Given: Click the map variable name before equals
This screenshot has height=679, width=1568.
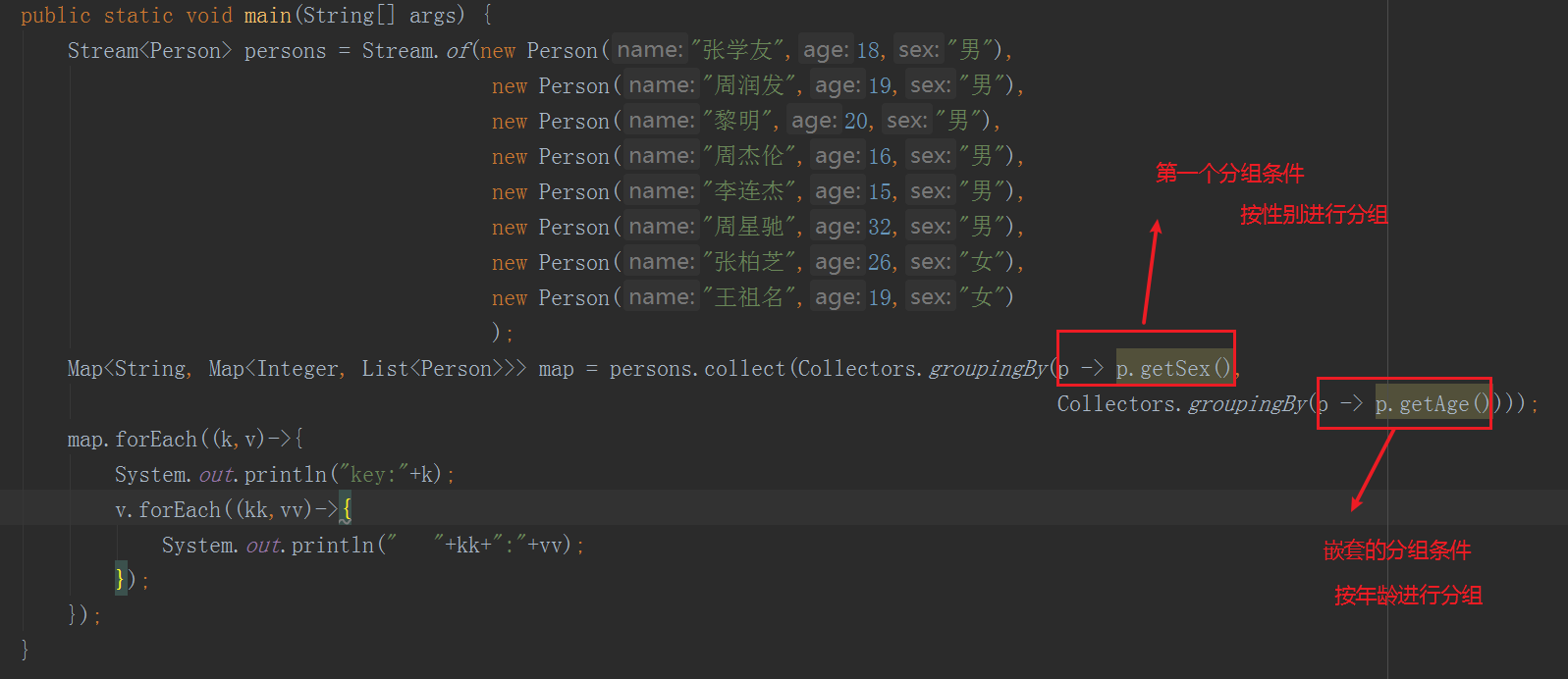Looking at the screenshot, I should point(556,369).
